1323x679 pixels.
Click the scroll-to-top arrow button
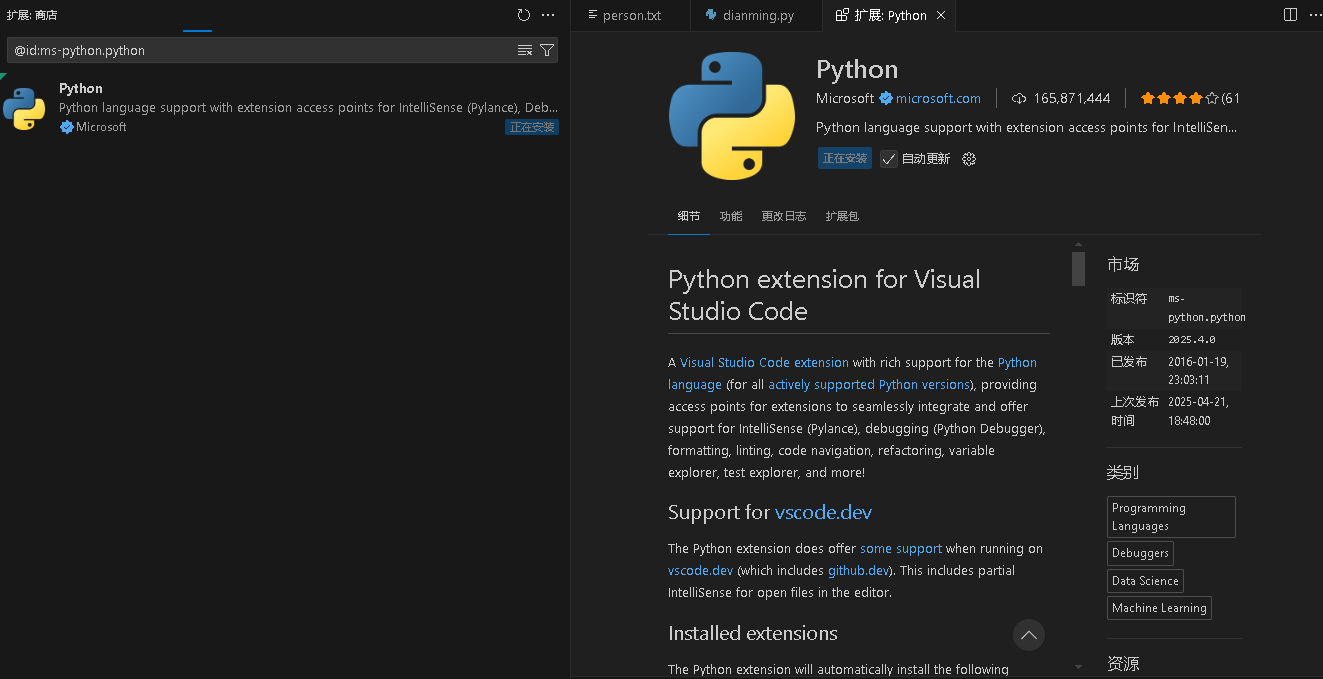(x=1028, y=634)
